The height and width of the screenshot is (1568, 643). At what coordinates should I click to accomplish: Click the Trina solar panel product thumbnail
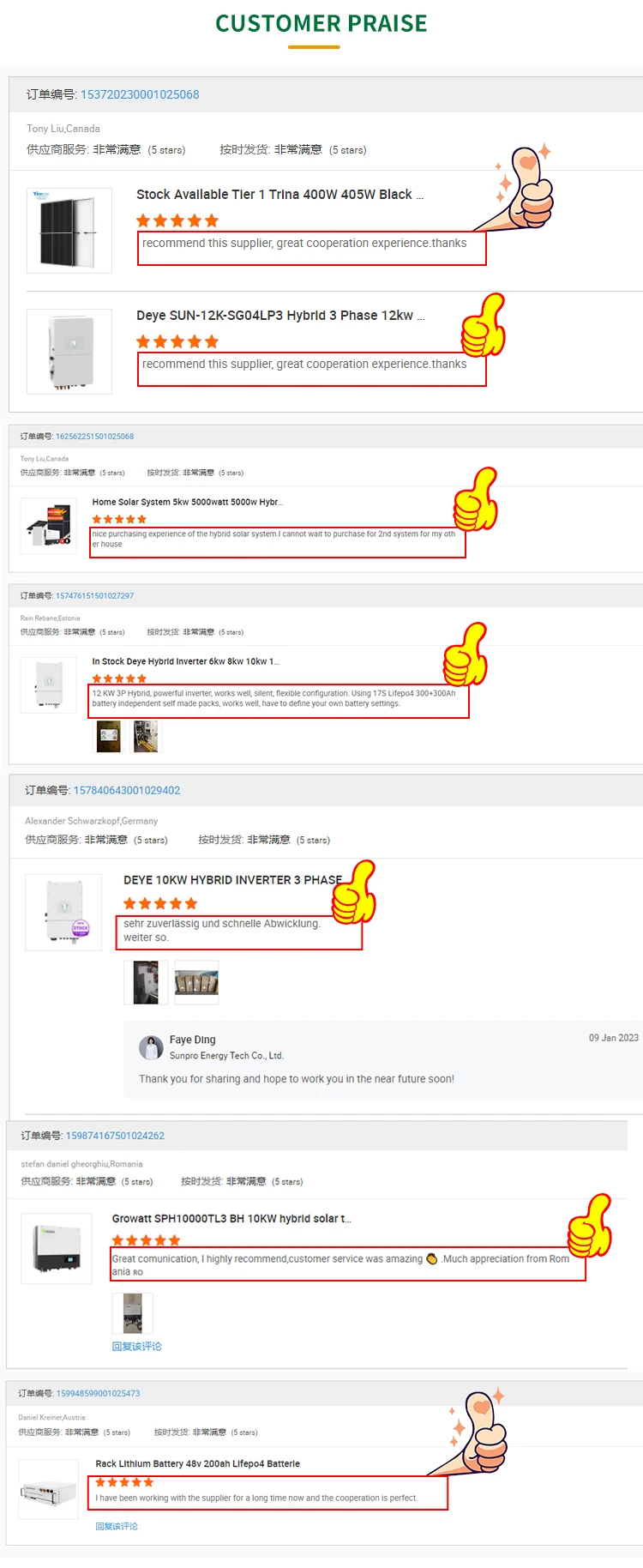coord(69,231)
